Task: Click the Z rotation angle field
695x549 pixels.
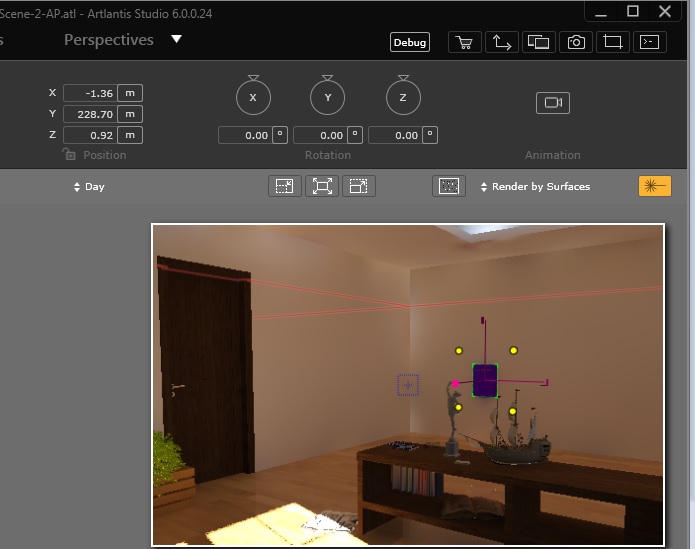Action: pyautogui.click(x=395, y=135)
